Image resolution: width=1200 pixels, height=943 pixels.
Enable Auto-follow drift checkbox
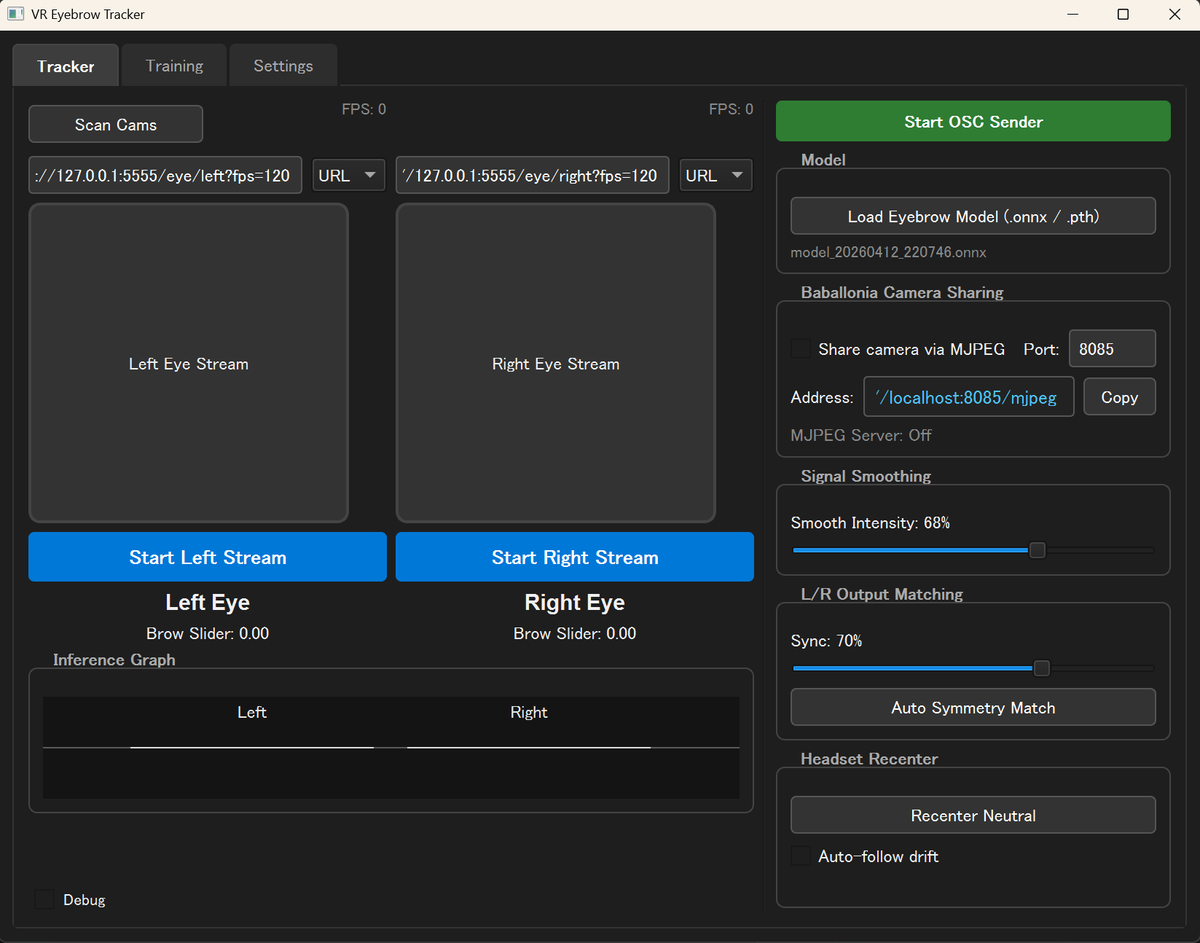tap(801, 856)
